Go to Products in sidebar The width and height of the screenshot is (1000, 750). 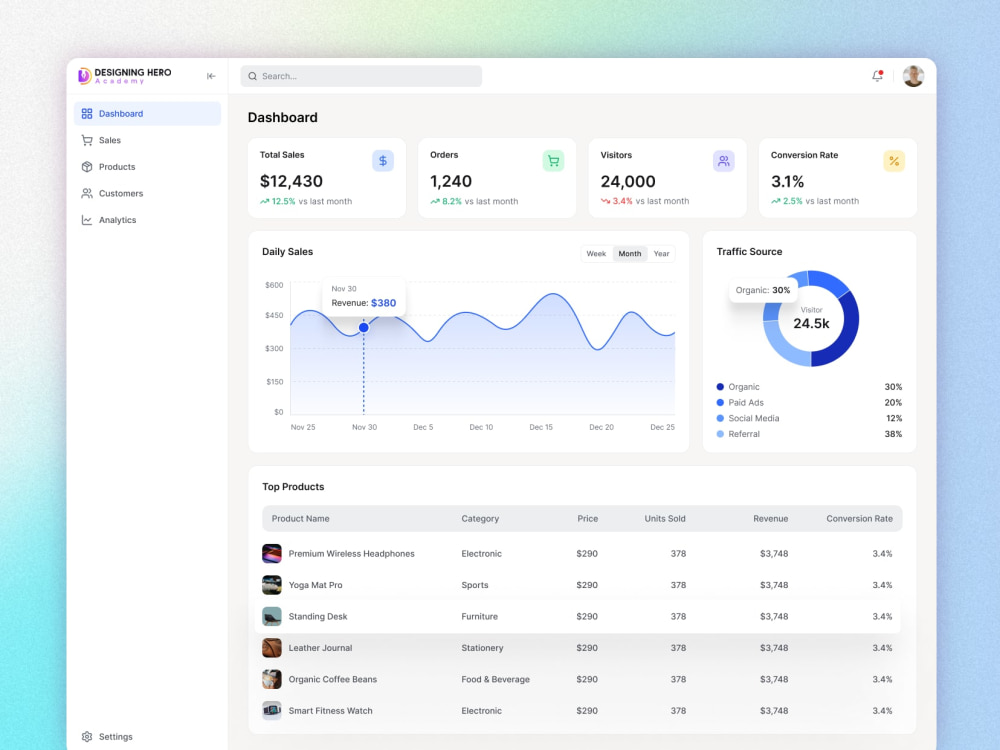point(147,167)
